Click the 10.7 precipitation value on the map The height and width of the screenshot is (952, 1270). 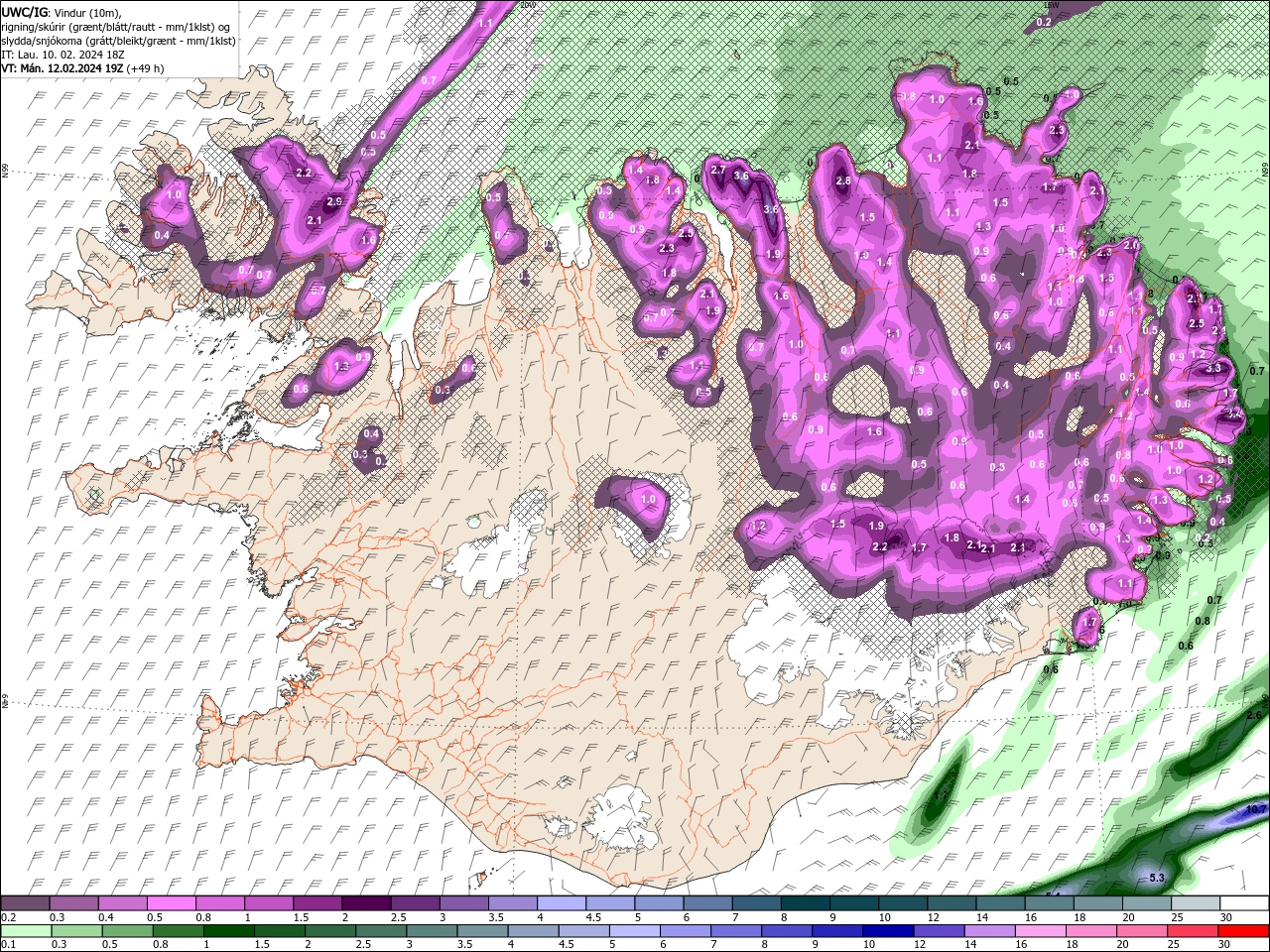click(x=1255, y=810)
